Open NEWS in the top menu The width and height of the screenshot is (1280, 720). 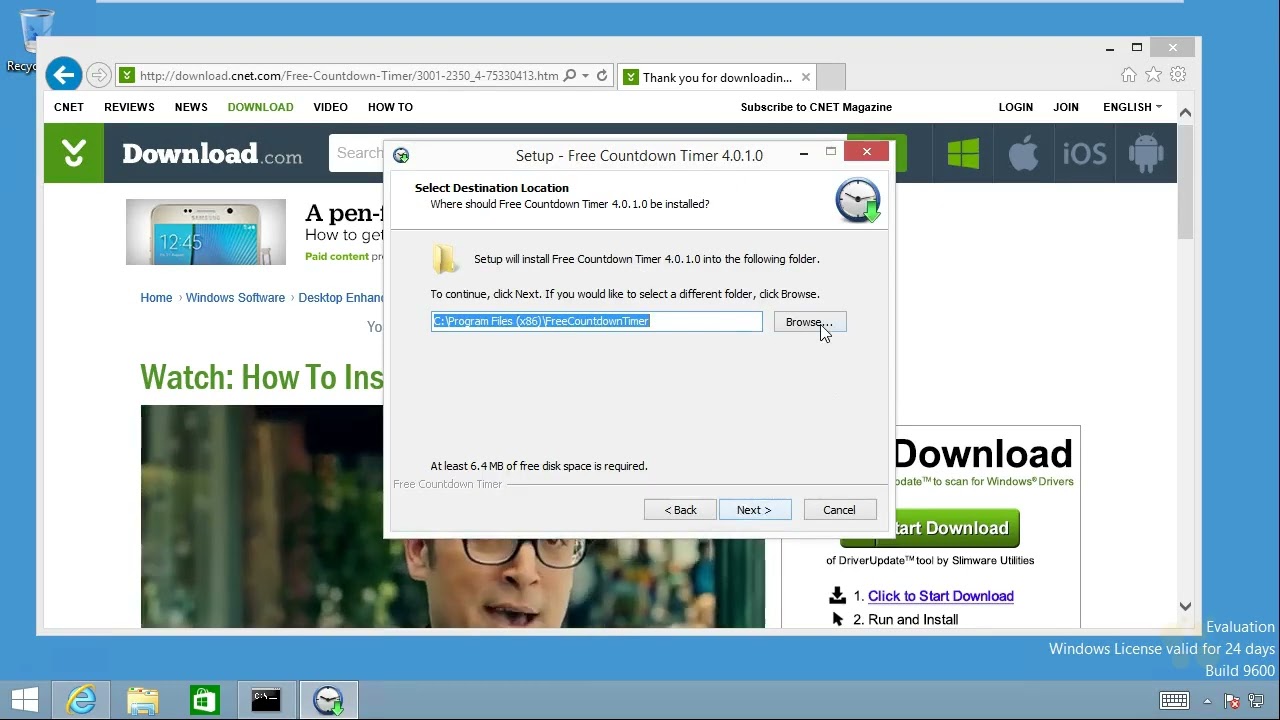coord(191,107)
